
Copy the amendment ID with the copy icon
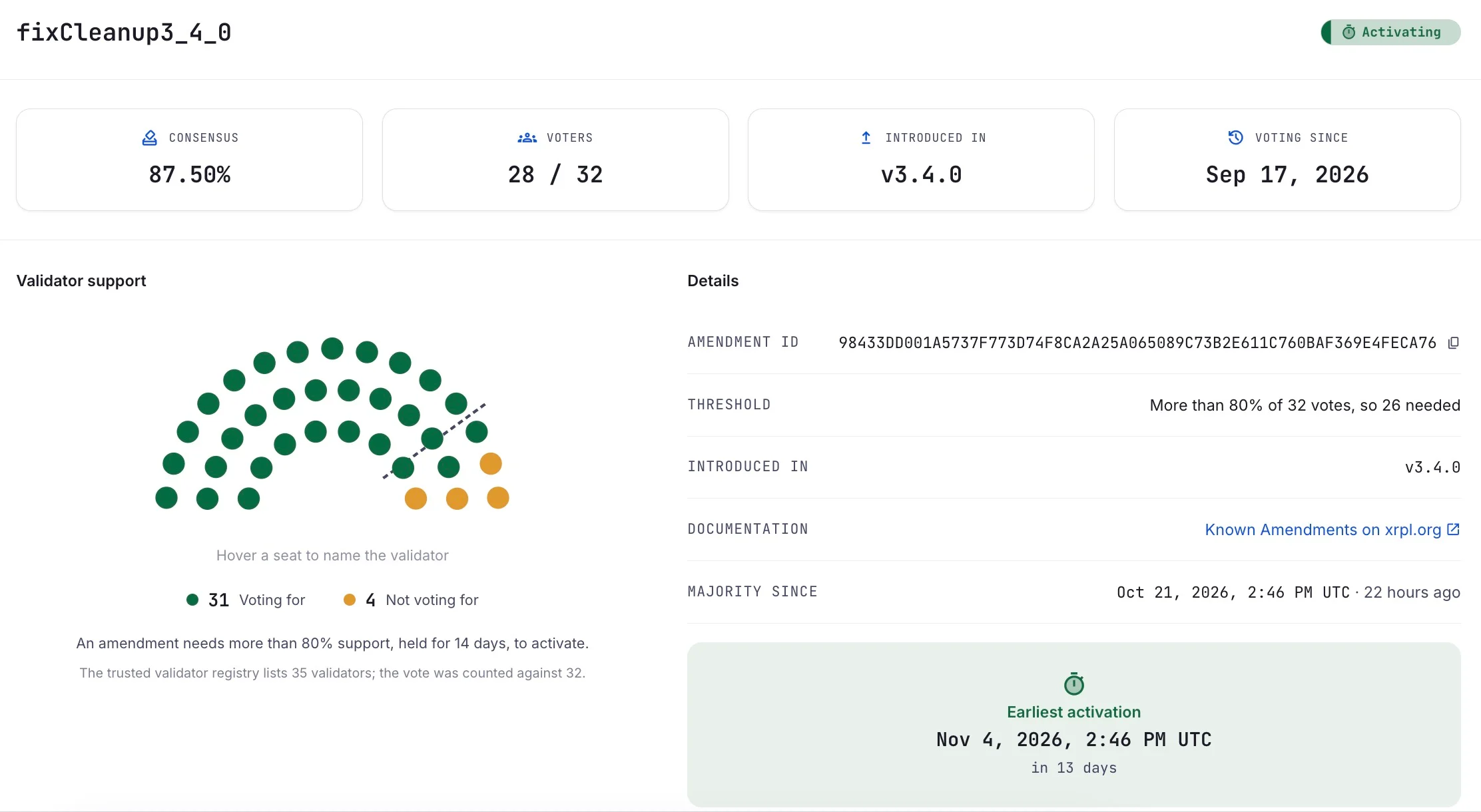pos(1453,343)
